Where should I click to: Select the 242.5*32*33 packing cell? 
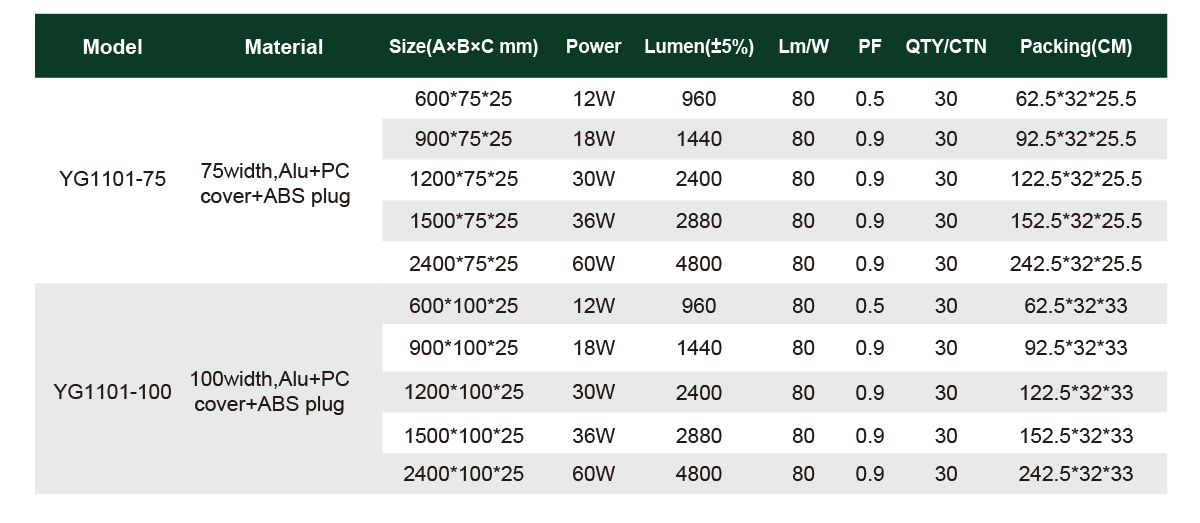pyautogui.click(x=1076, y=475)
